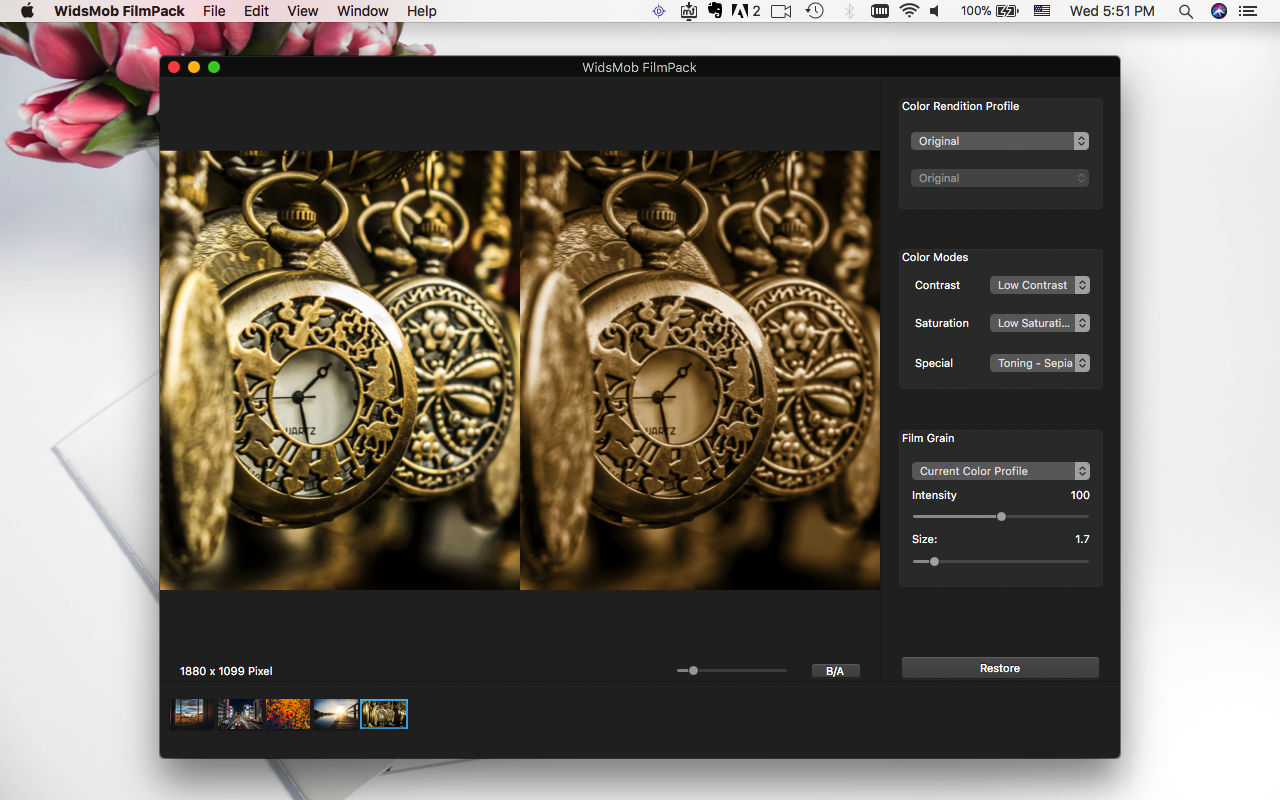1280x800 pixels.
Task: Click the keyboard-like menu bar icon
Action: pyautogui.click(x=880, y=11)
